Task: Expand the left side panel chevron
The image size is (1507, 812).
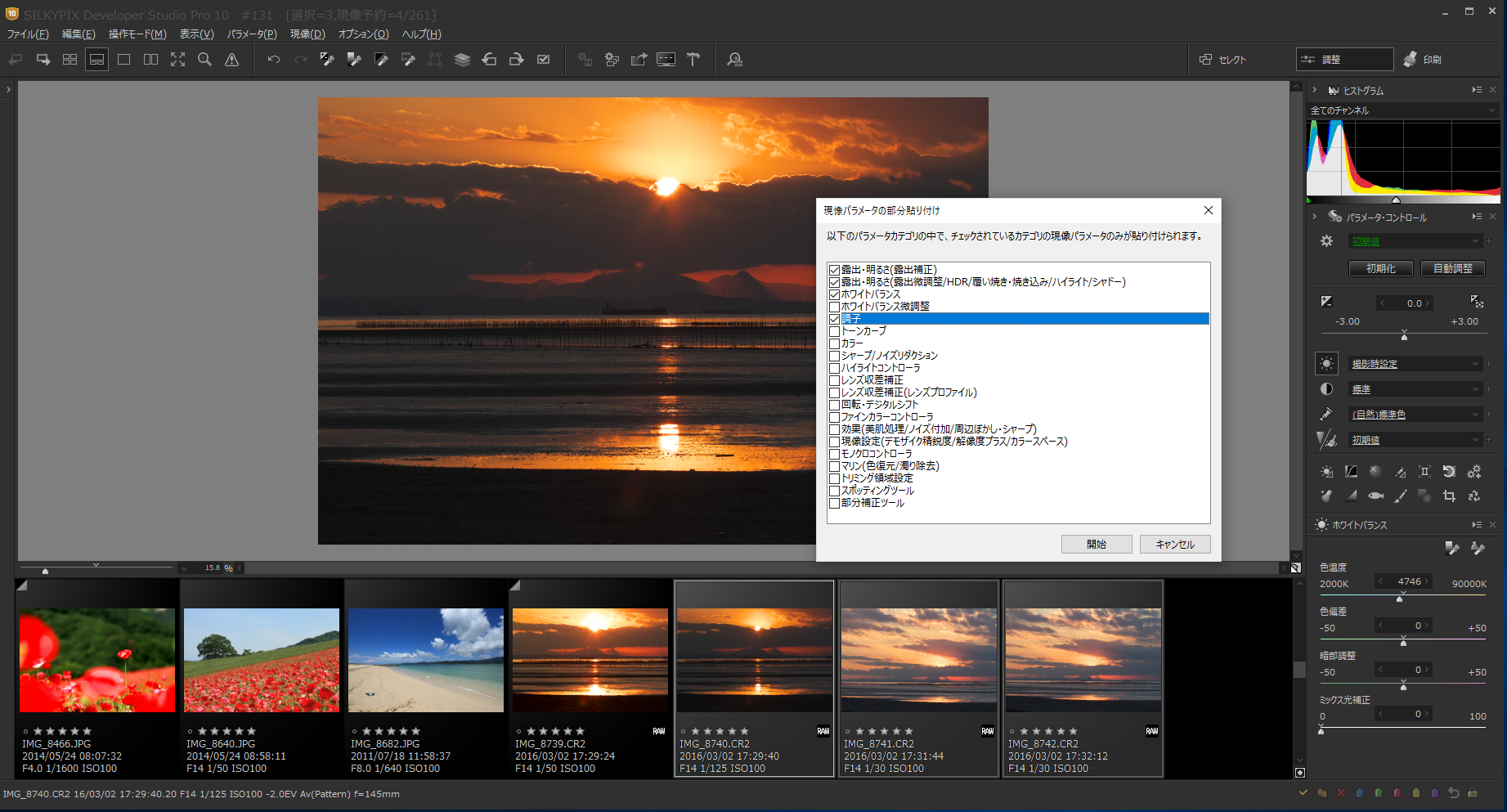Action: pos(8,90)
